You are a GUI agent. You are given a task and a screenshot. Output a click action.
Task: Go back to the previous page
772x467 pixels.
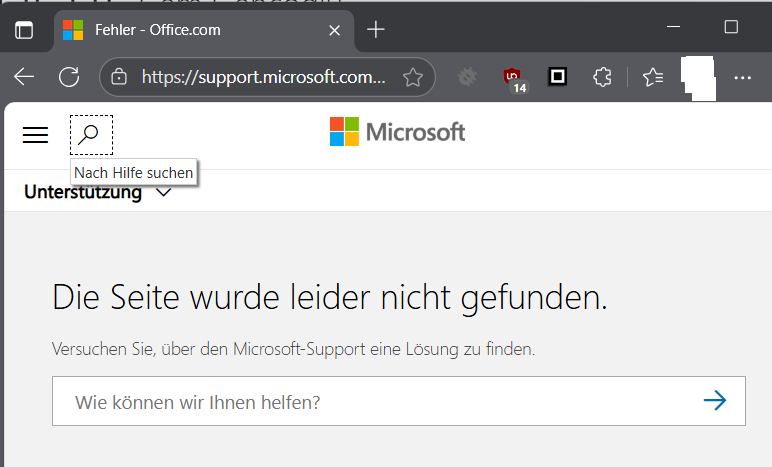(x=24, y=77)
